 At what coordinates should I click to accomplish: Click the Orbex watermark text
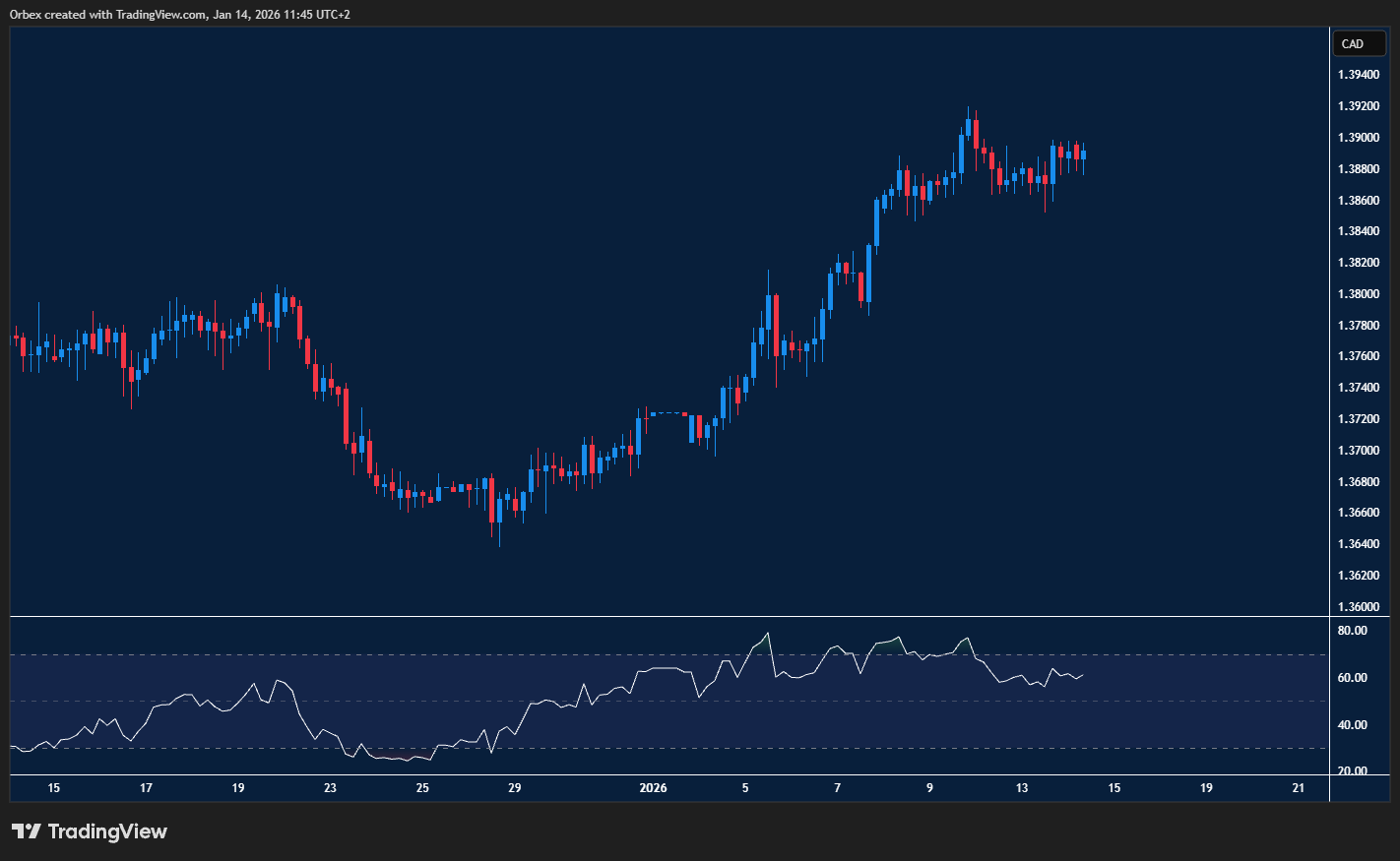point(26,15)
